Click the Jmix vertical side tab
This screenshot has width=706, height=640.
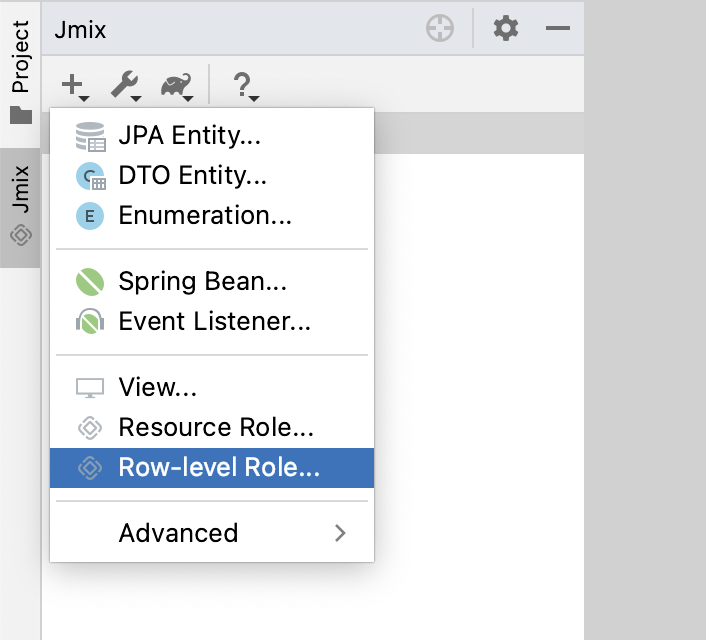tap(20, 206)
